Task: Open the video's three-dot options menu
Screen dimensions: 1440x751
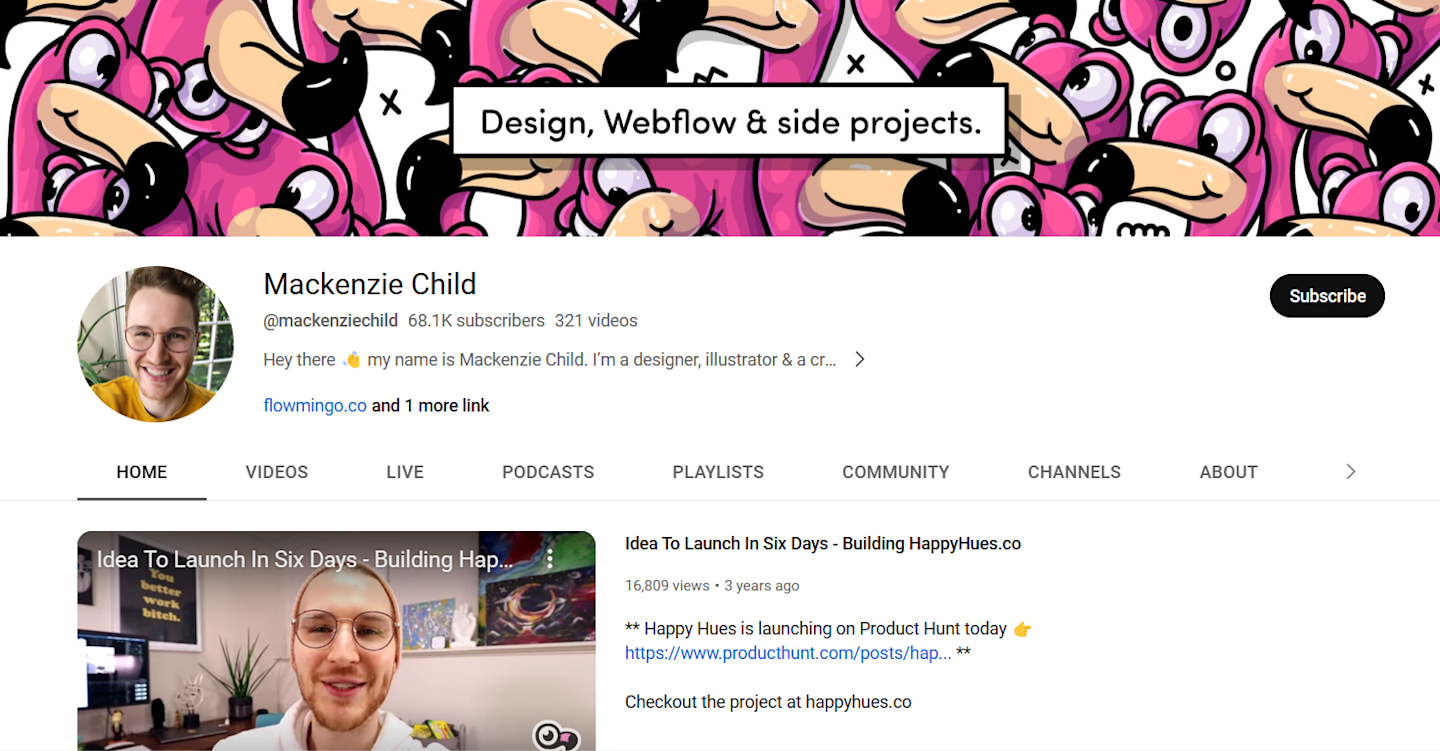Action: [x=549, y=559]
